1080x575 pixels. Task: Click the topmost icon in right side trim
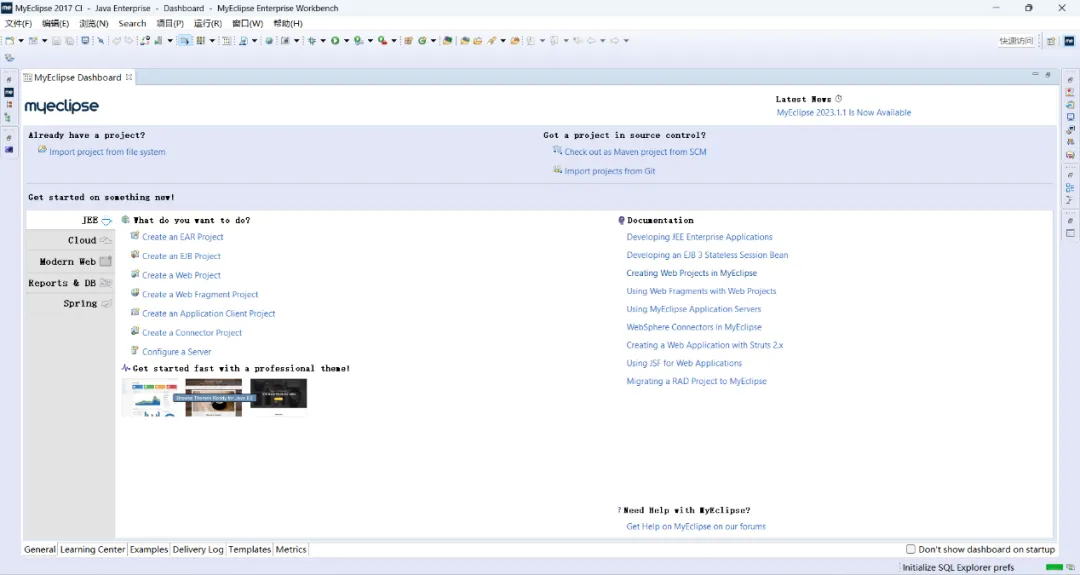(x=1070, y=79)
